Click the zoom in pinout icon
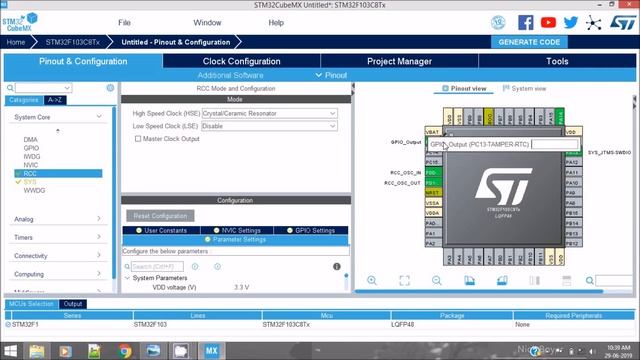Image resolution: width=640 pixels, height=360 pixels. click(372, 280)
